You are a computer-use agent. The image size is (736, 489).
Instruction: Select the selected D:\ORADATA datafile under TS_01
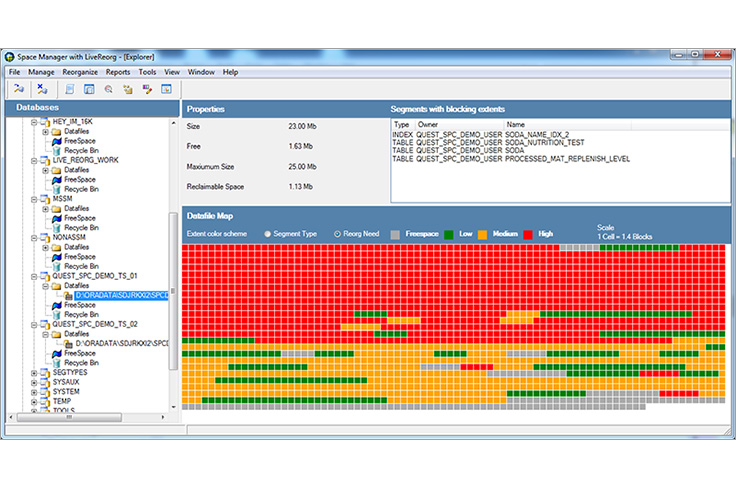[x=122, y=295]
